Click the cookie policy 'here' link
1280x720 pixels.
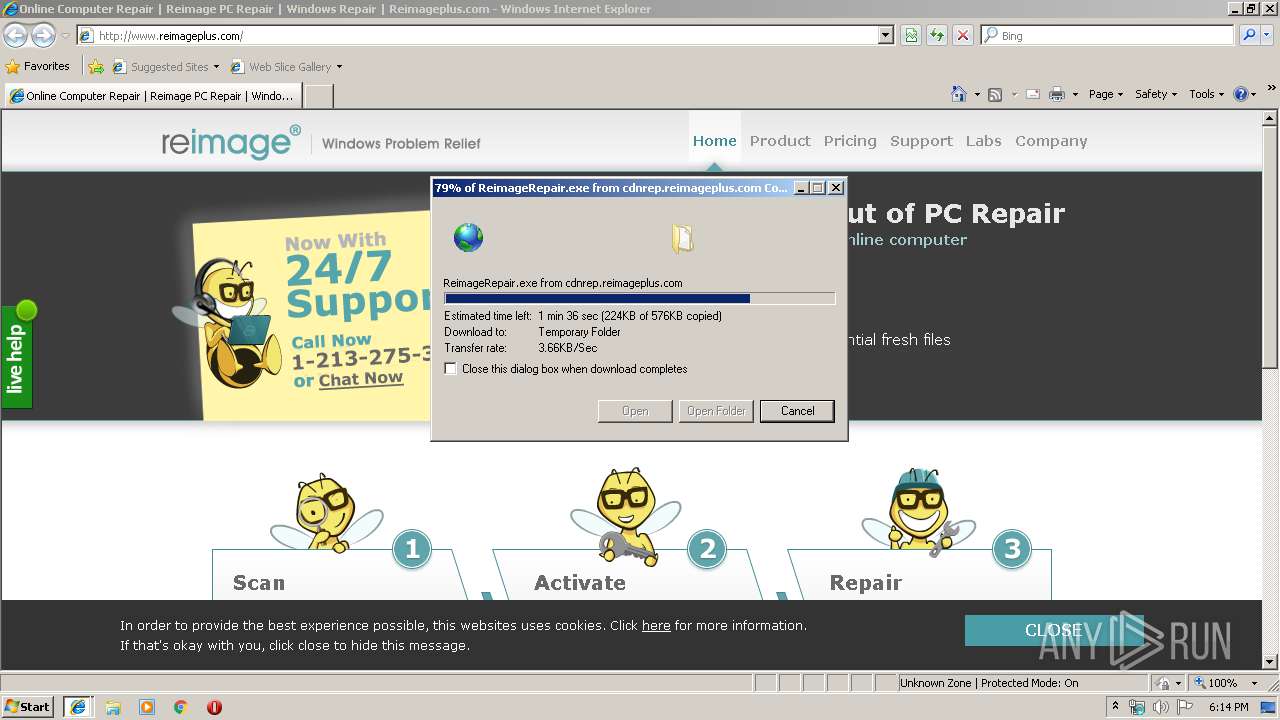pyautogui.click(x=656, y=625)
